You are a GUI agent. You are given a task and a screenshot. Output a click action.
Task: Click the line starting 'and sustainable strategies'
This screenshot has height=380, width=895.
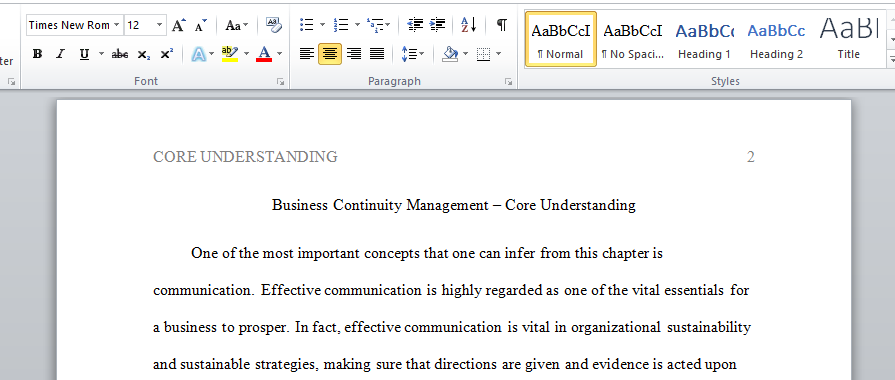point(445,365)
